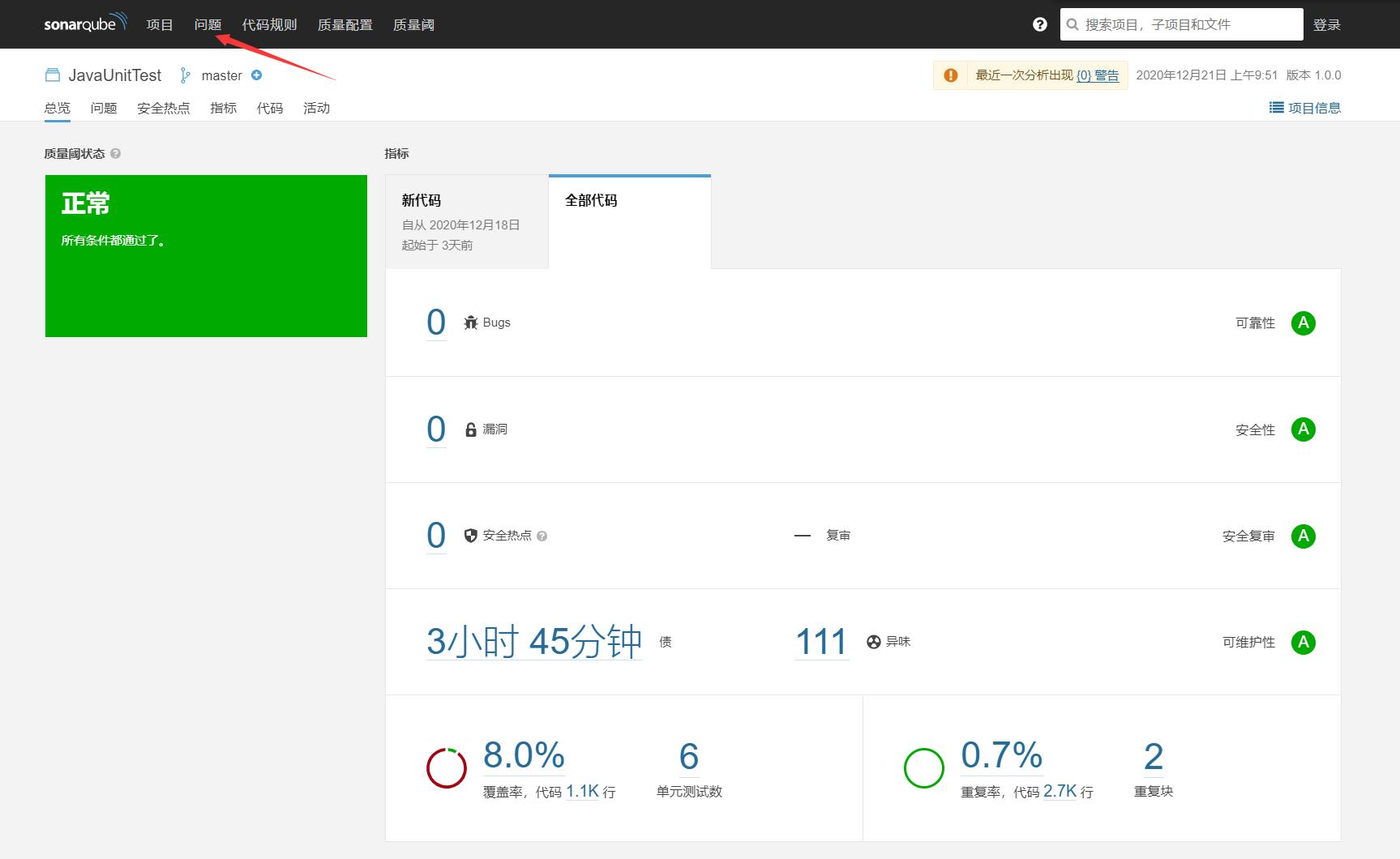Screen dimensions: 1400x859
Task: Click the 安全复审 A rating badge
Action: click(1304, 536)
